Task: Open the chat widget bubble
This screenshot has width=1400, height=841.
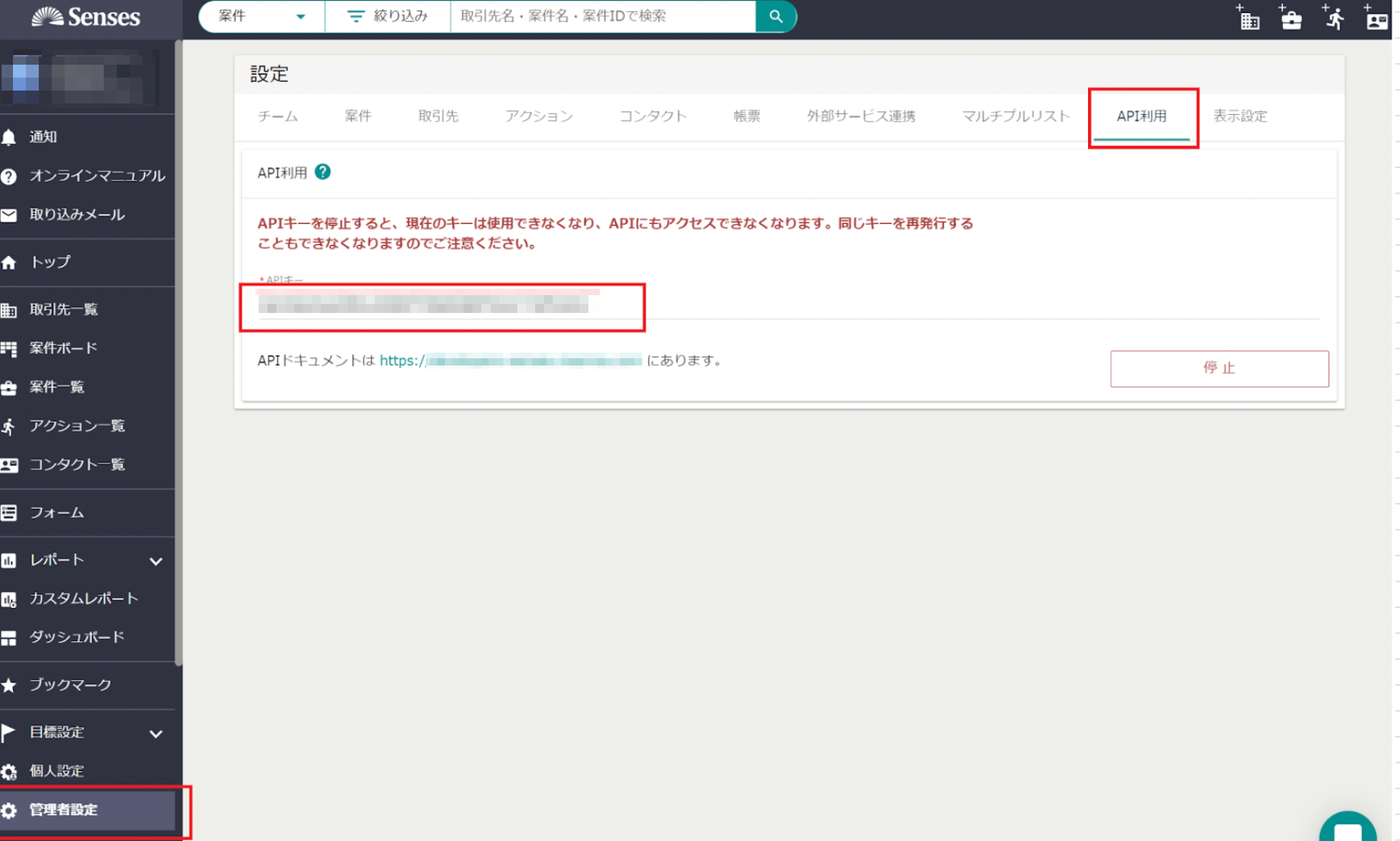Action: 1347,830
